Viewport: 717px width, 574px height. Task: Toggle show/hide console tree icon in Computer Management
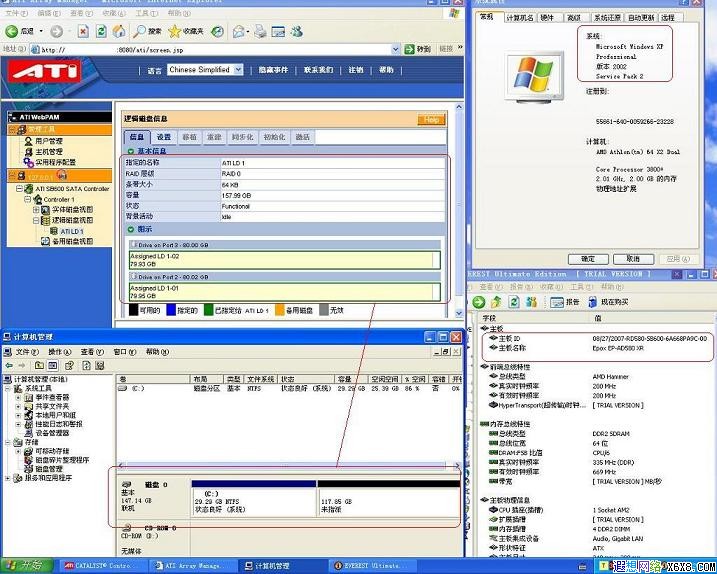[53, 365]
